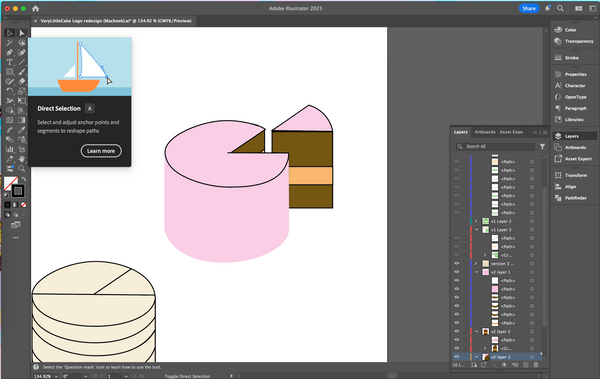
Task: Create new layer in Layers panel
Action: (x=525, y=365)
